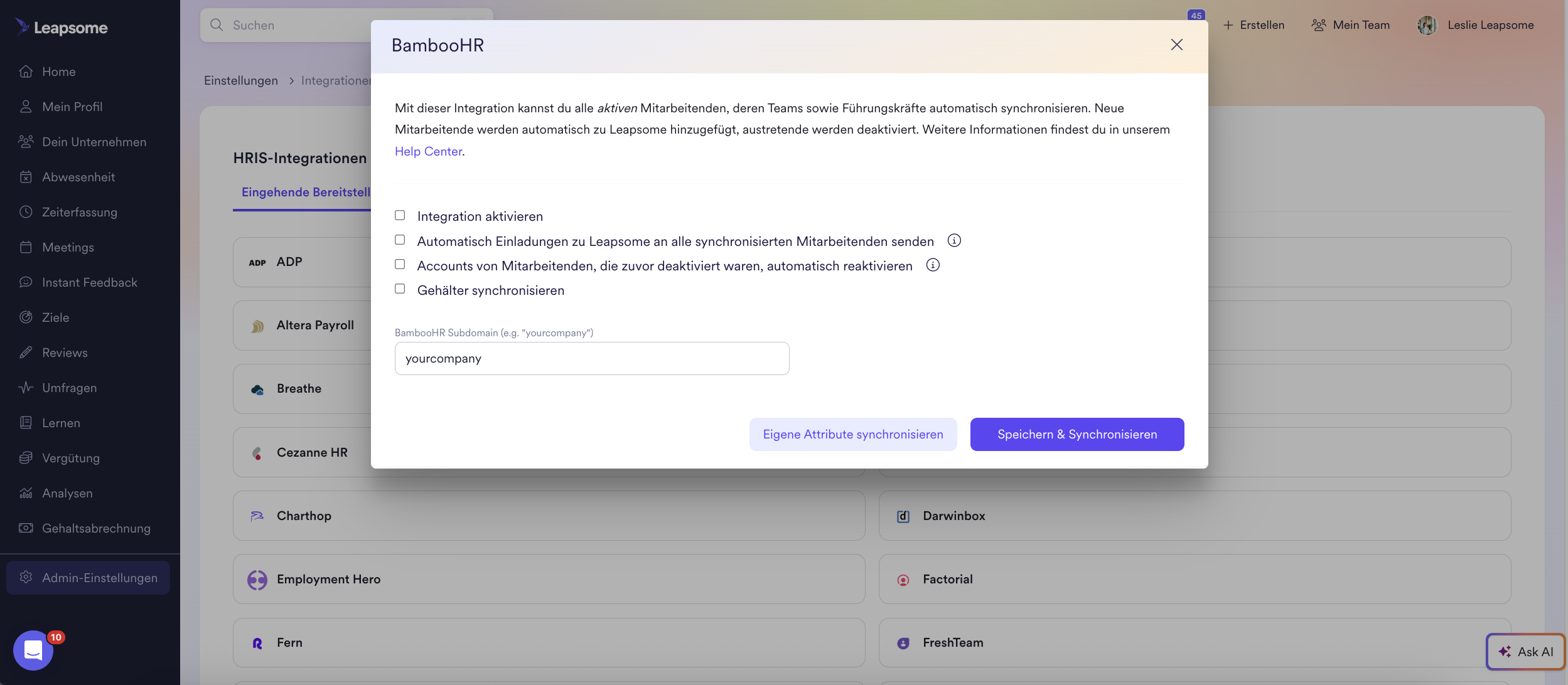Enable the Integration aktivieren checkbox
Viewport: 1568px width, 685px height.
click(400, 215)
